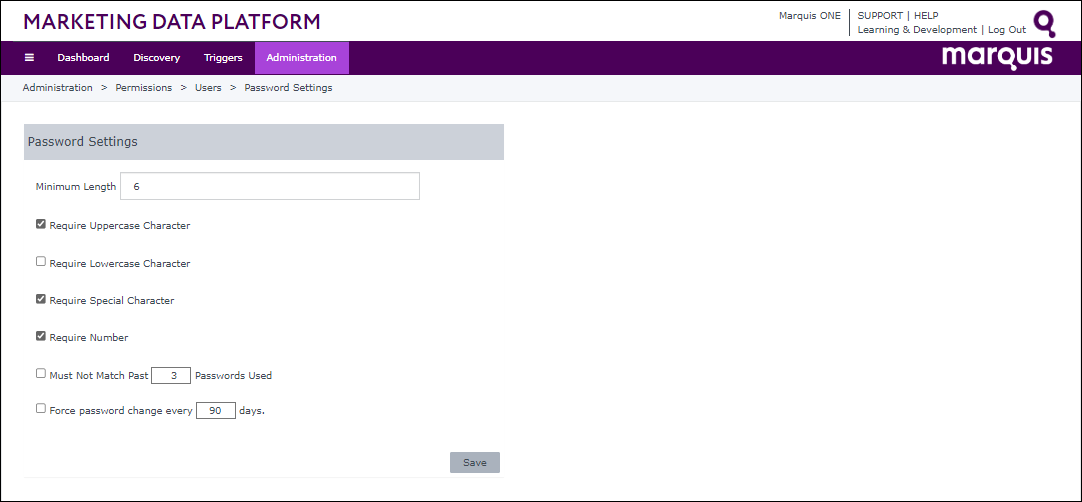The image size is (1082, 502).
Task: Check Force password change option
Action: pyautogui.click(x=41, y=409)
